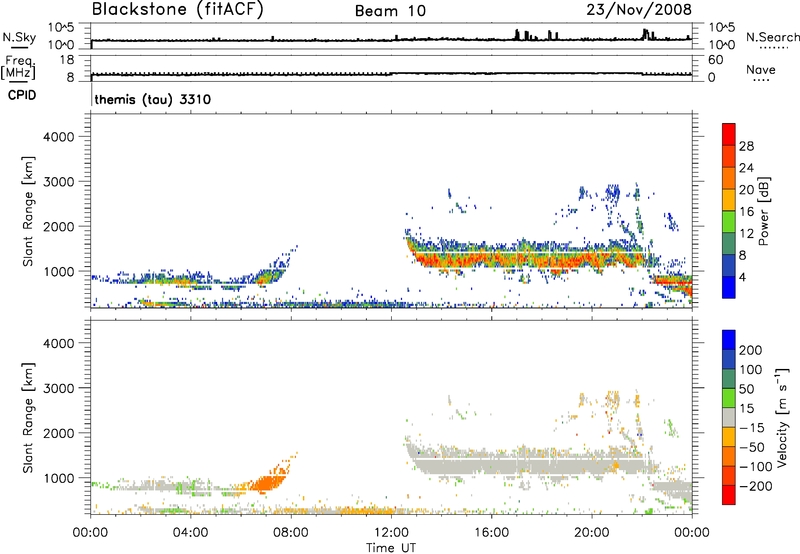Click the date '23/Nov/2008'

[x=639, y=9]
